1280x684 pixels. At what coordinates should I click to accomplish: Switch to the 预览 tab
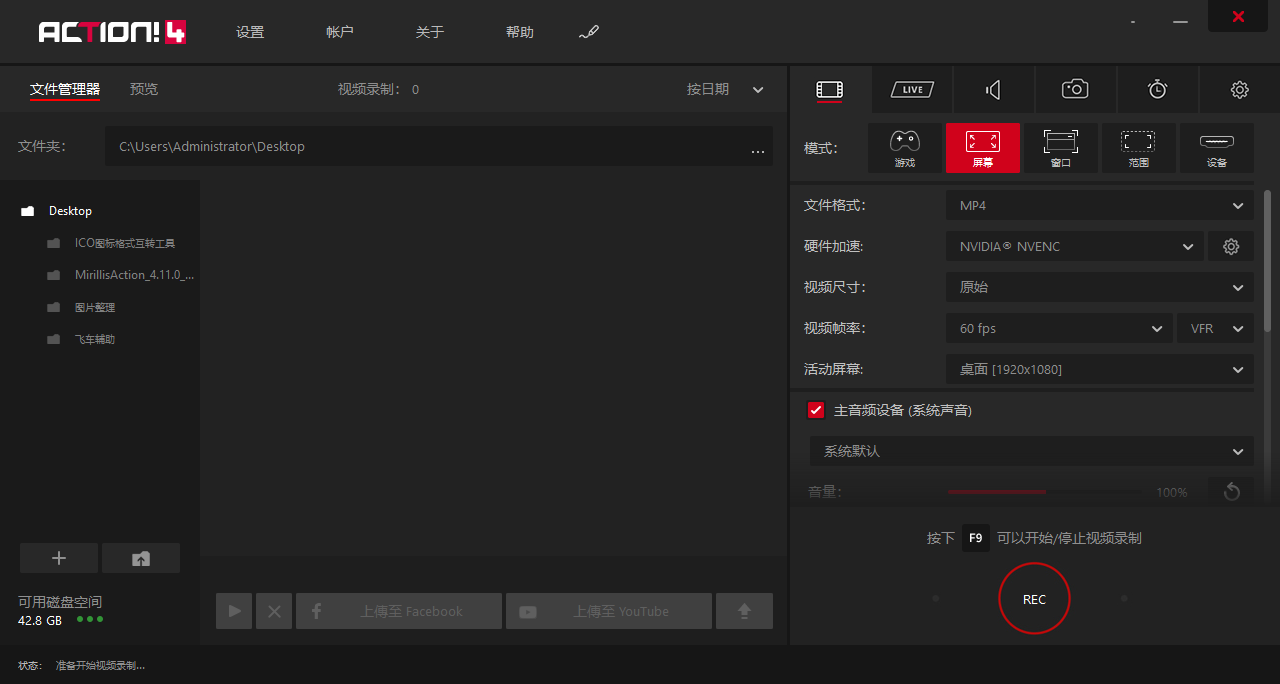point(143,89)
